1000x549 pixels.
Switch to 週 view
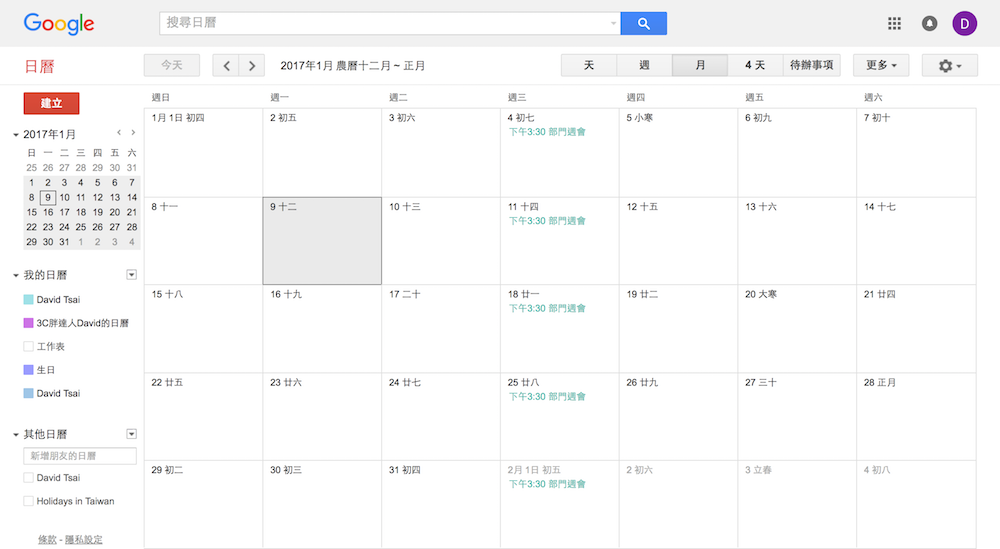(644, 66)
